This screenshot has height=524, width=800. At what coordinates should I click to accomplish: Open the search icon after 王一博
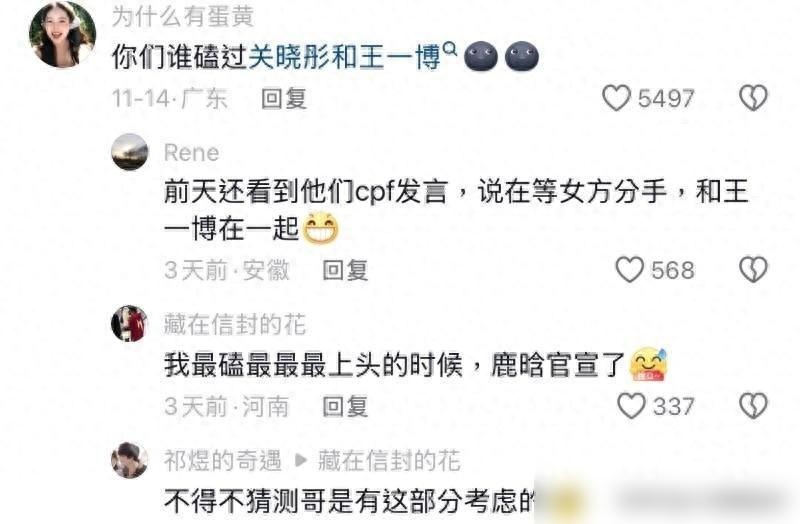pyautogui.click(x=450, y=48)
